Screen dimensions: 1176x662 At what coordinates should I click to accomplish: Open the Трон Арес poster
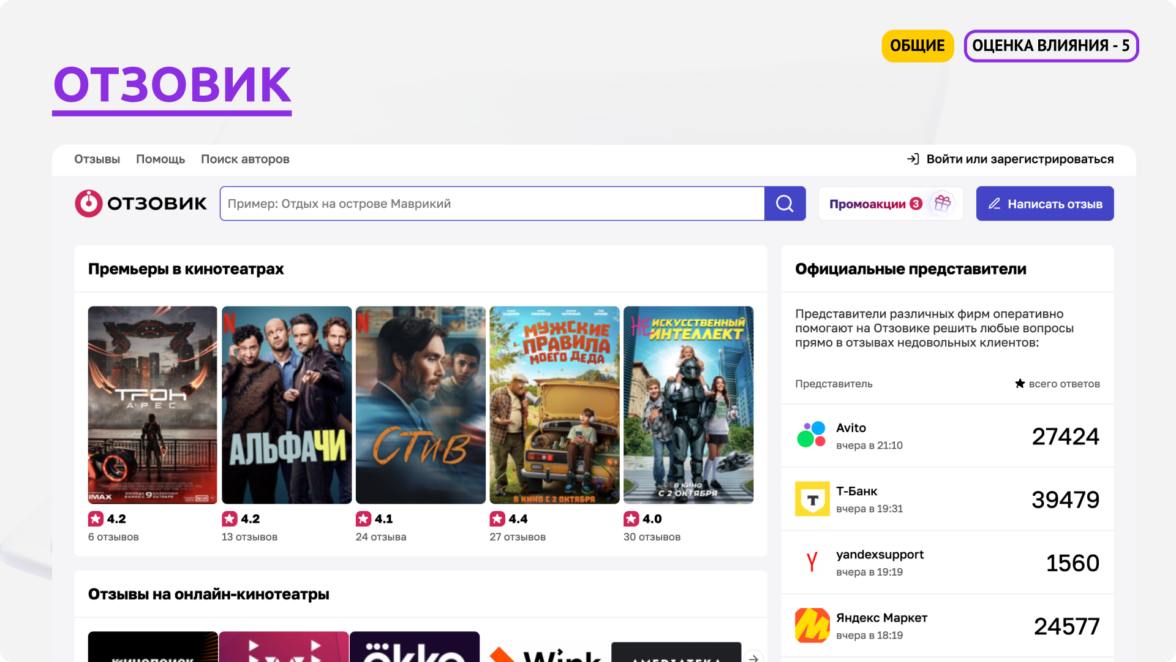point(152,404)
